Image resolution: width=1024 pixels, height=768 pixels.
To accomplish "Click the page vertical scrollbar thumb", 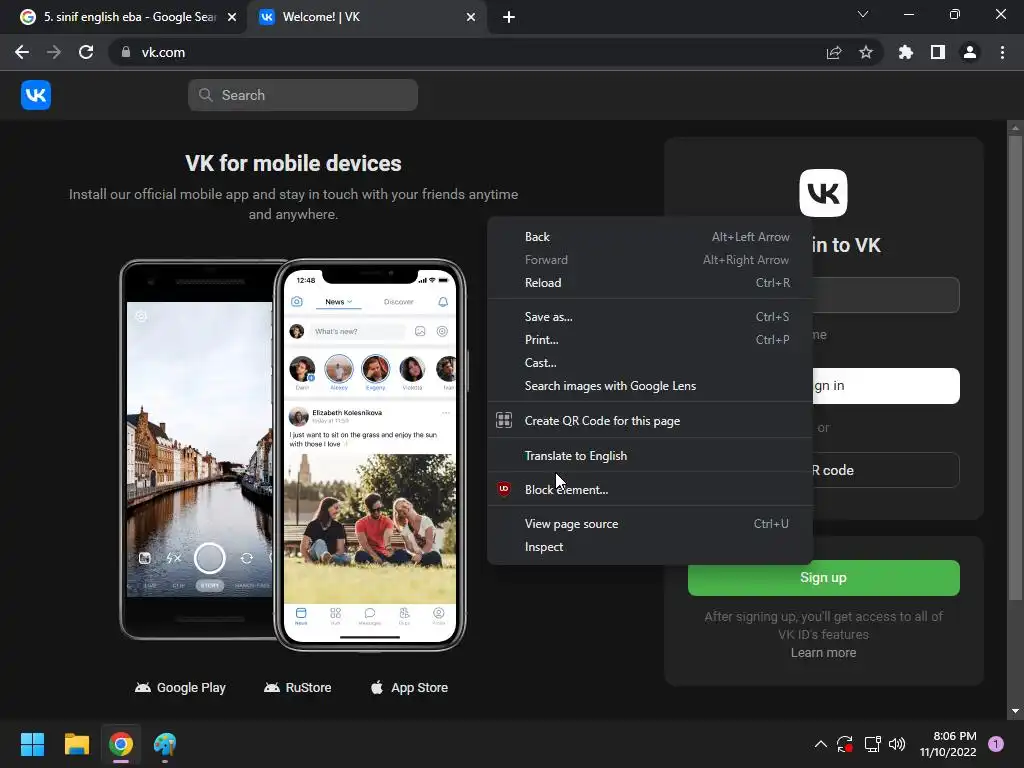I will (x=1015, y=368).
